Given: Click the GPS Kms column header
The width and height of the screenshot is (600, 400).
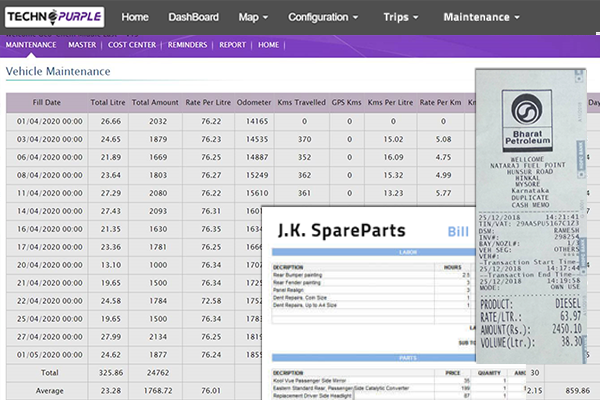Looking at the screenshot, I should [x=346, y=103].
